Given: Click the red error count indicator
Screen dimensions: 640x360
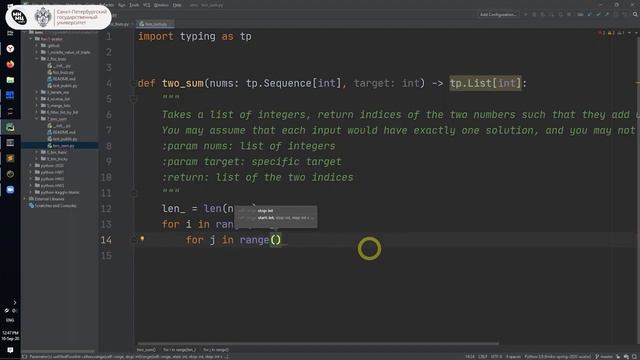Looking at the screenshot, I should tap(601, 33).
